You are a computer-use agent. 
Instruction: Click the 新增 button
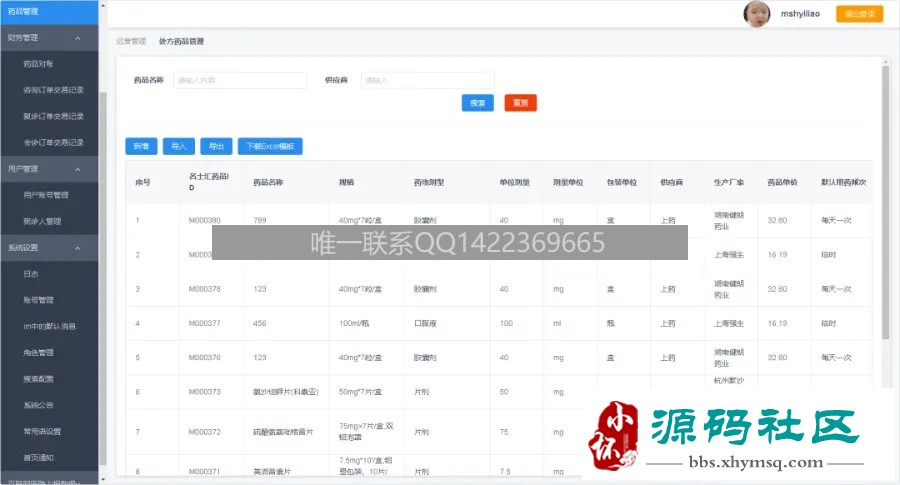tap(141, 146)
